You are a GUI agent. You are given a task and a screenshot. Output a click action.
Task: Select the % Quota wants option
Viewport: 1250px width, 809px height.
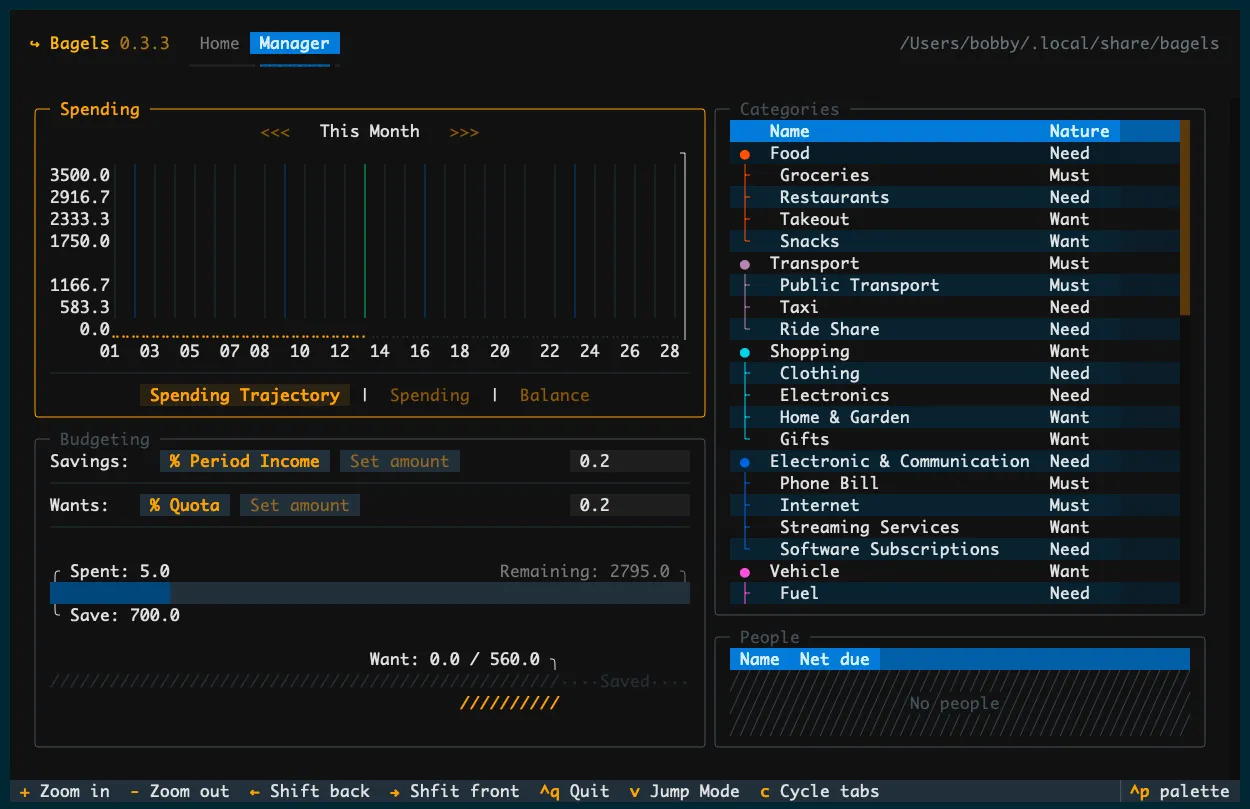185,505
